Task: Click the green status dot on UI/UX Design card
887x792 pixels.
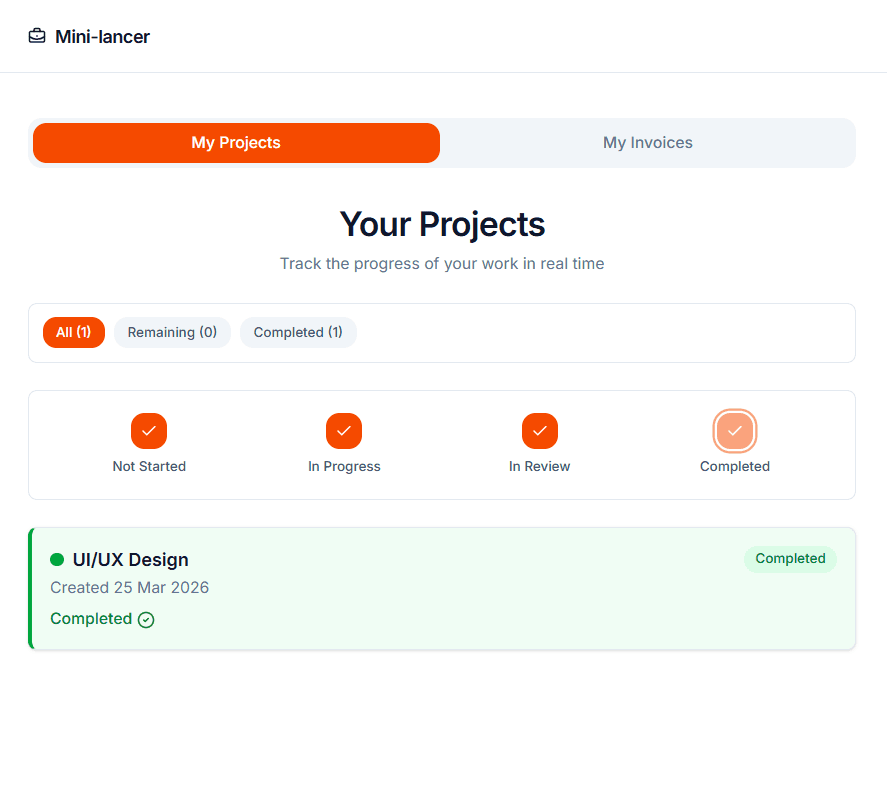Action: coord(59,559)
